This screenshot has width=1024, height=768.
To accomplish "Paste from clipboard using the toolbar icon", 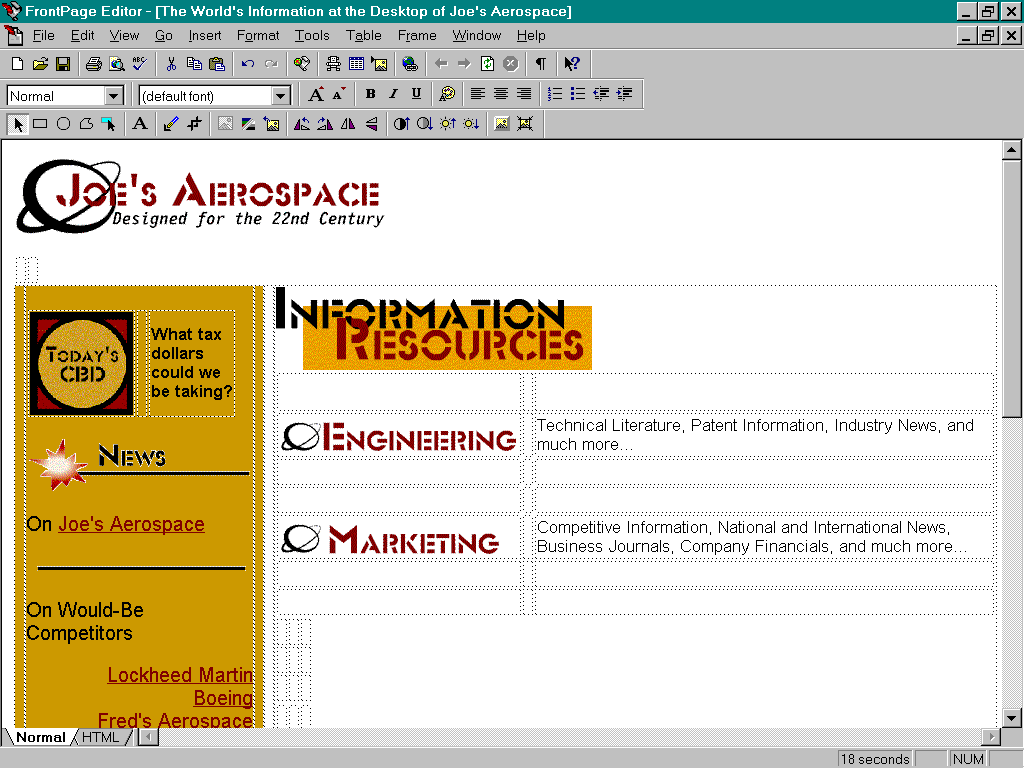I will click(x=216, y=63).
